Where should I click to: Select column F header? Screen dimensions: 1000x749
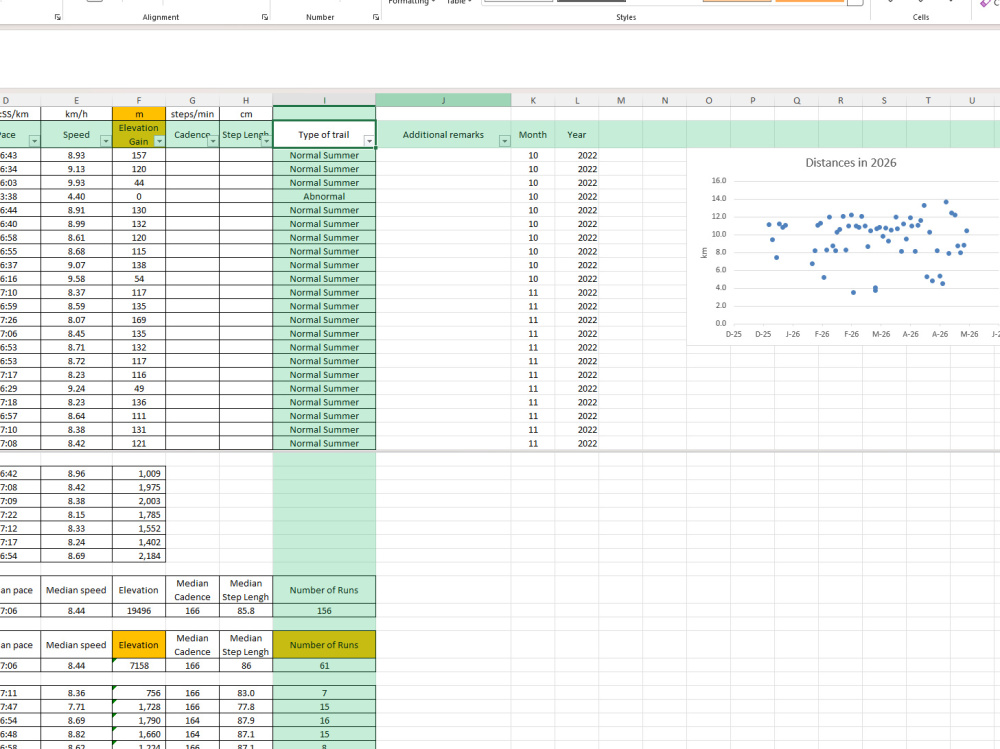coord(139,100)
